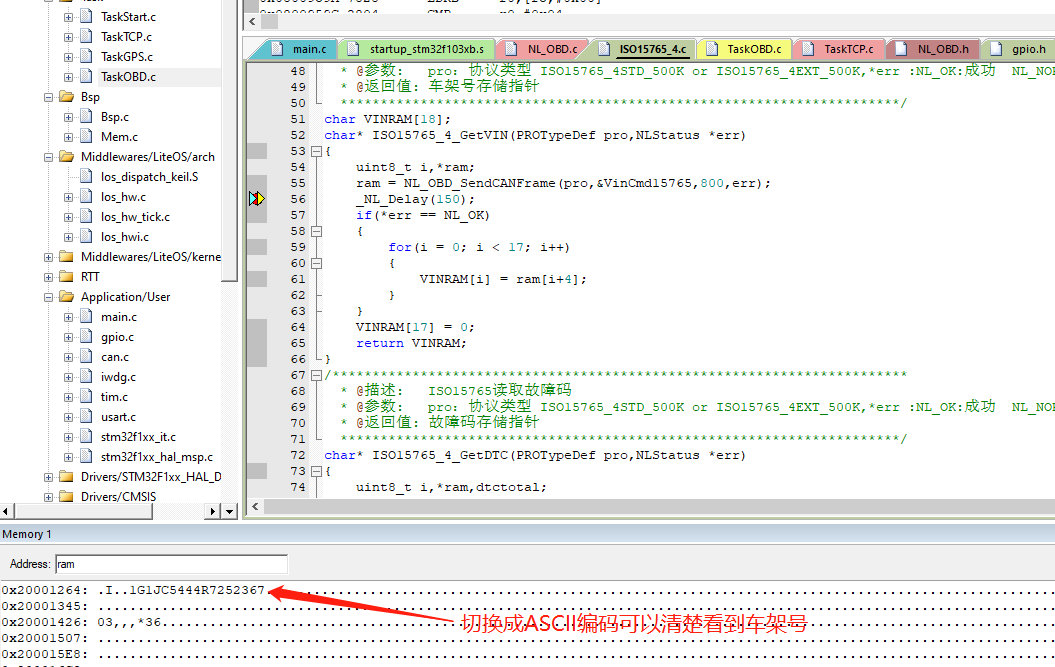Select stm32f1xx_hal_msp.c in project tree
Screen dimensions: 1055x667
(156, 457)
